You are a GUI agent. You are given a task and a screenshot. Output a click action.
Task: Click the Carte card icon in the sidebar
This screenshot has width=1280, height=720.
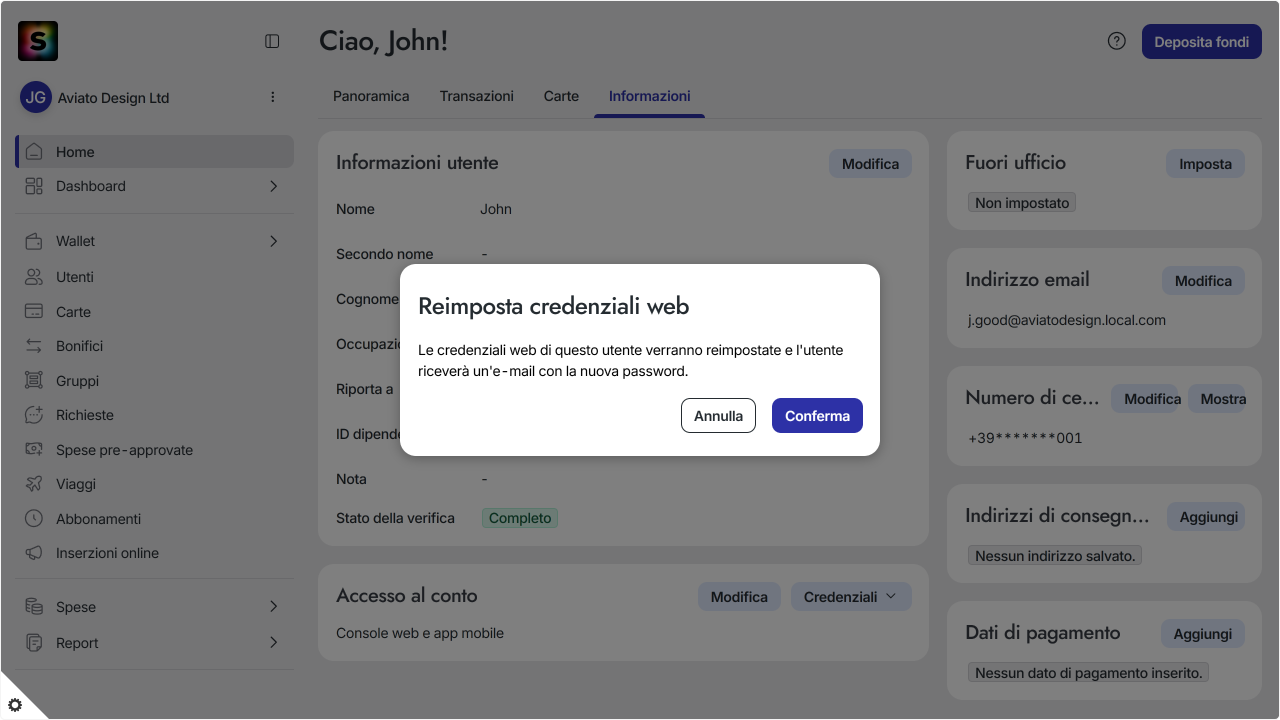34,312
